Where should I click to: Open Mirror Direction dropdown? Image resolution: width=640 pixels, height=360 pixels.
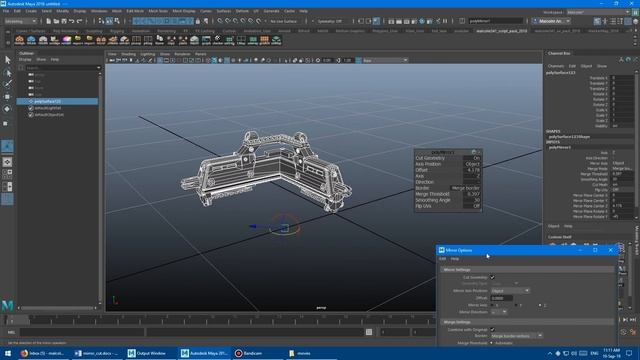(x=499, y=312)
